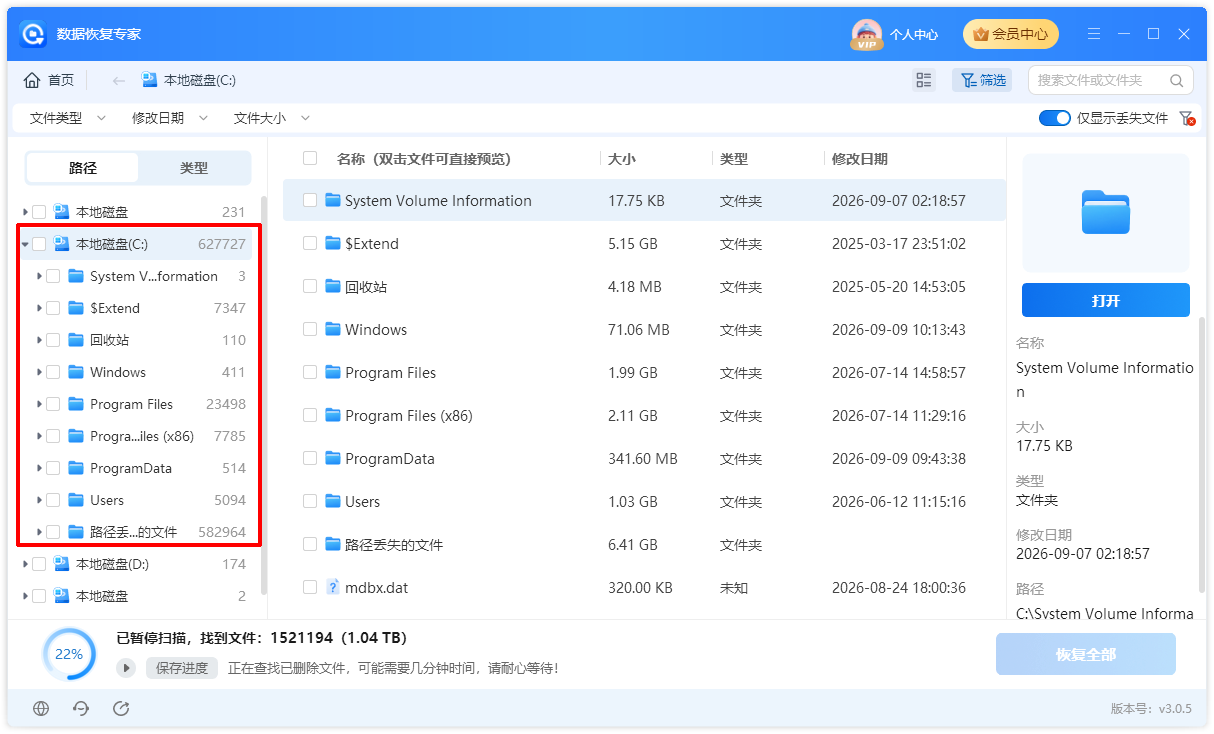
Task: Click the filter reset funnel icon
Action: (x=1187, y=118)
